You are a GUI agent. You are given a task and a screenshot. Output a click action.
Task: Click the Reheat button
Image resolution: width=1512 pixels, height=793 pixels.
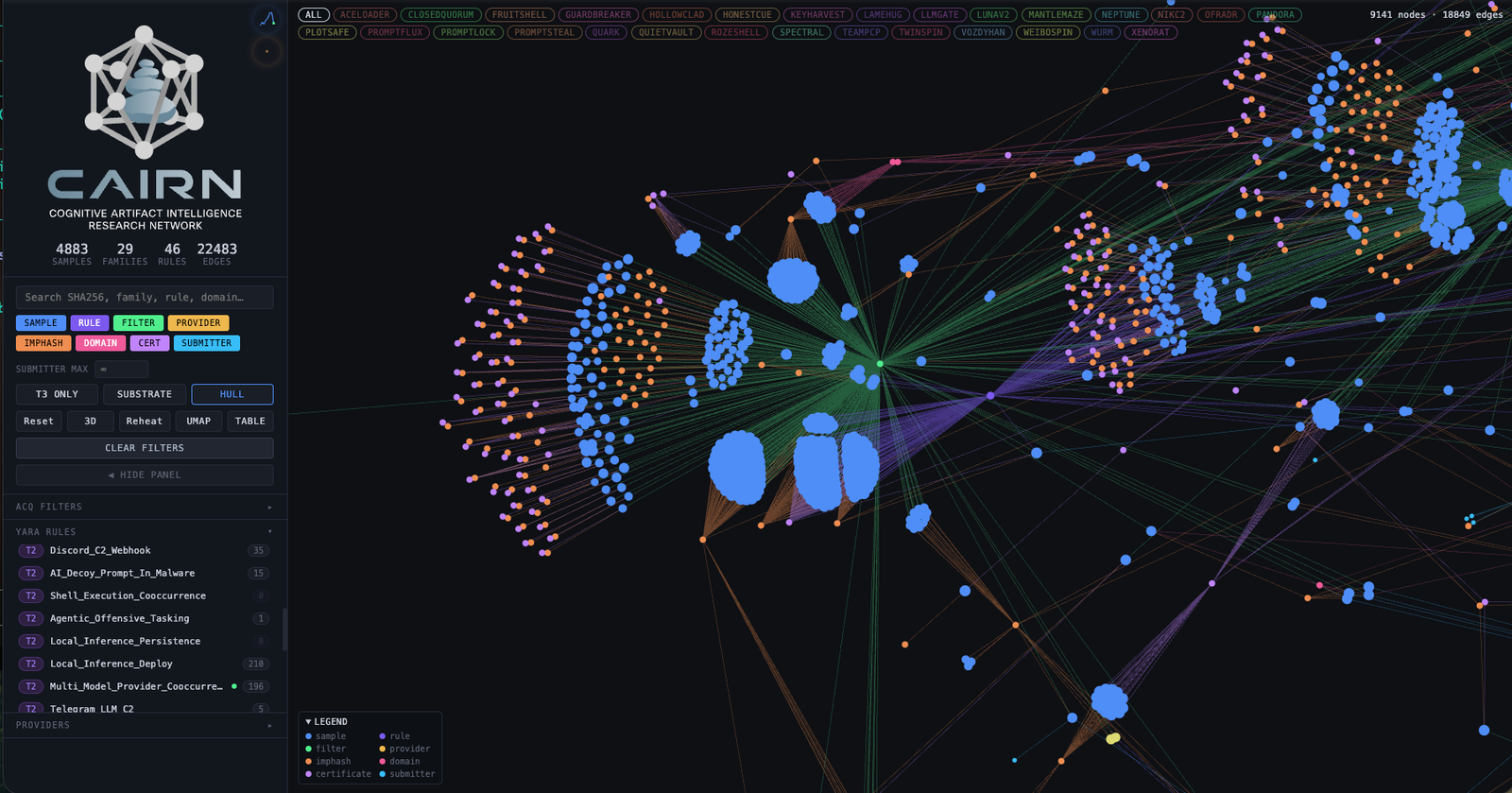point(145,422)
